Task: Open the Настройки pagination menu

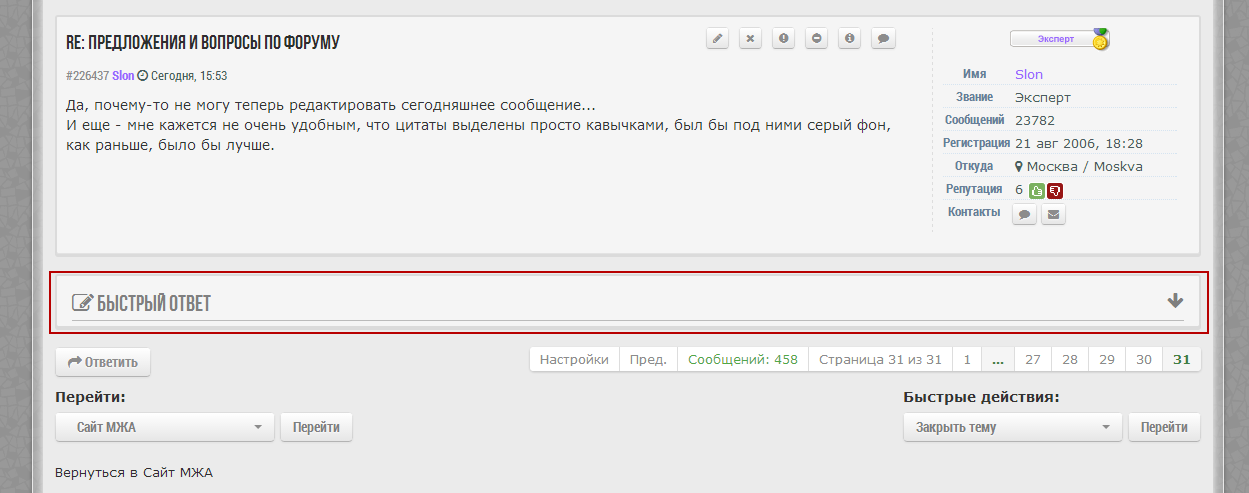Action: tap(574, 360)
